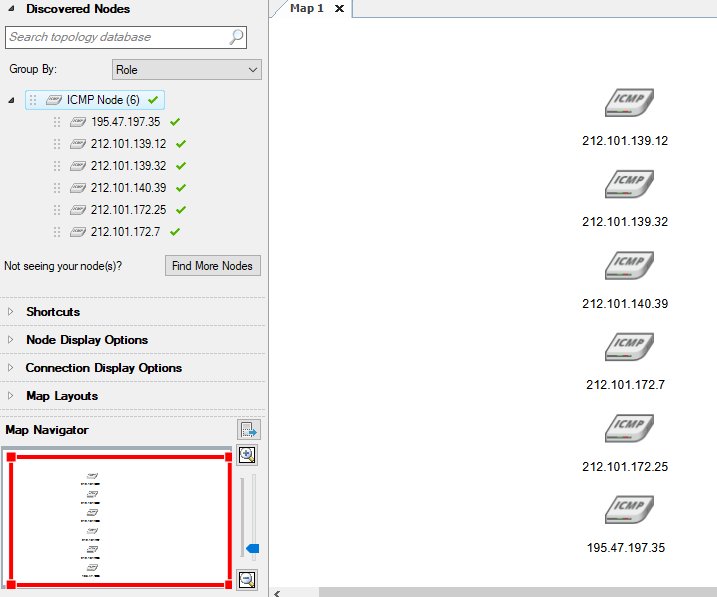Open the Group By Role dropdown
The image size is (717, 597).
coord(186,70)
